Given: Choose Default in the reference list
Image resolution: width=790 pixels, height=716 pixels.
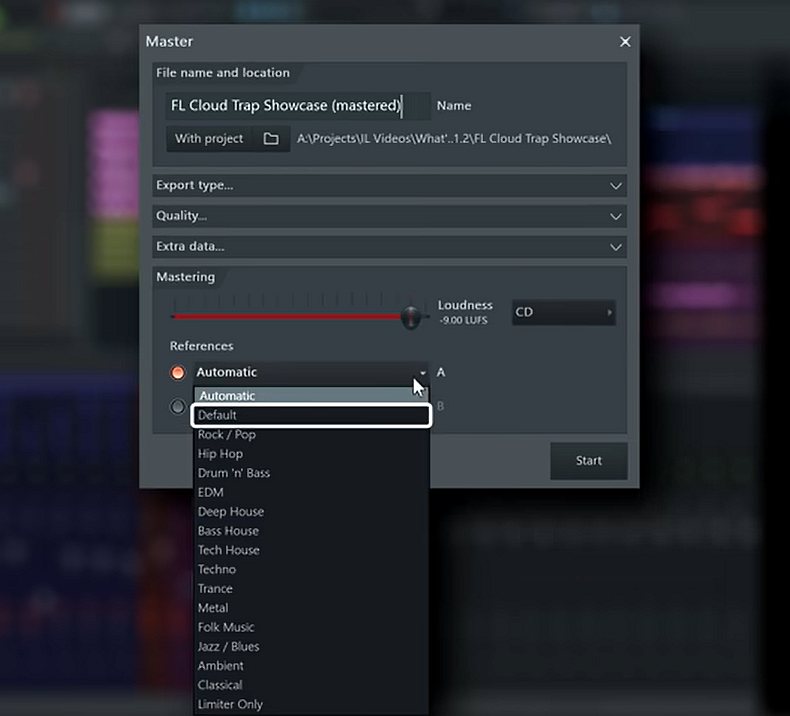Looking at the screenshot, I should [311, 415].
